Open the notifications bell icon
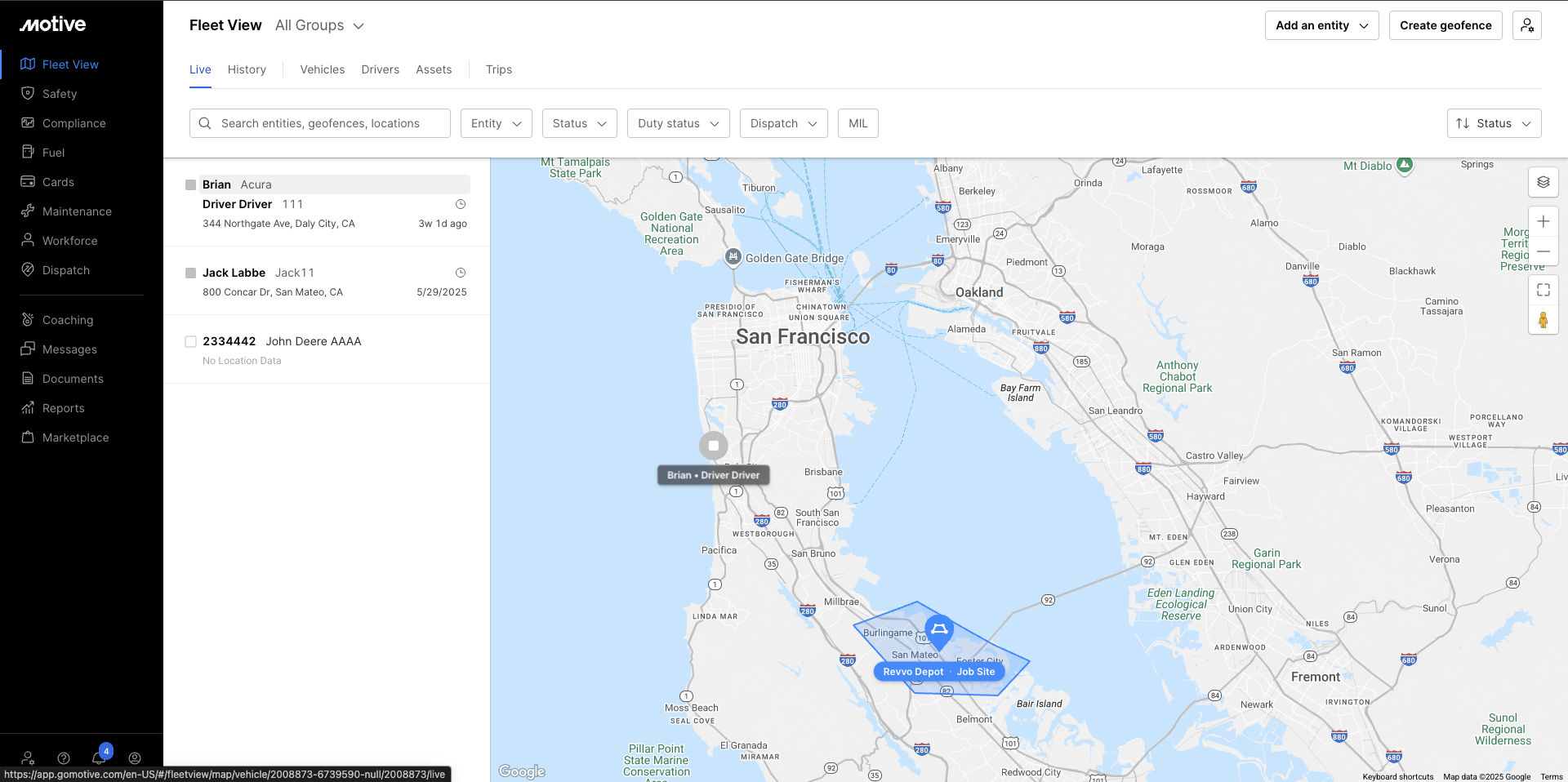Image resolution: width=1568 pixels, height=782 pixels. tap(99, 758)
